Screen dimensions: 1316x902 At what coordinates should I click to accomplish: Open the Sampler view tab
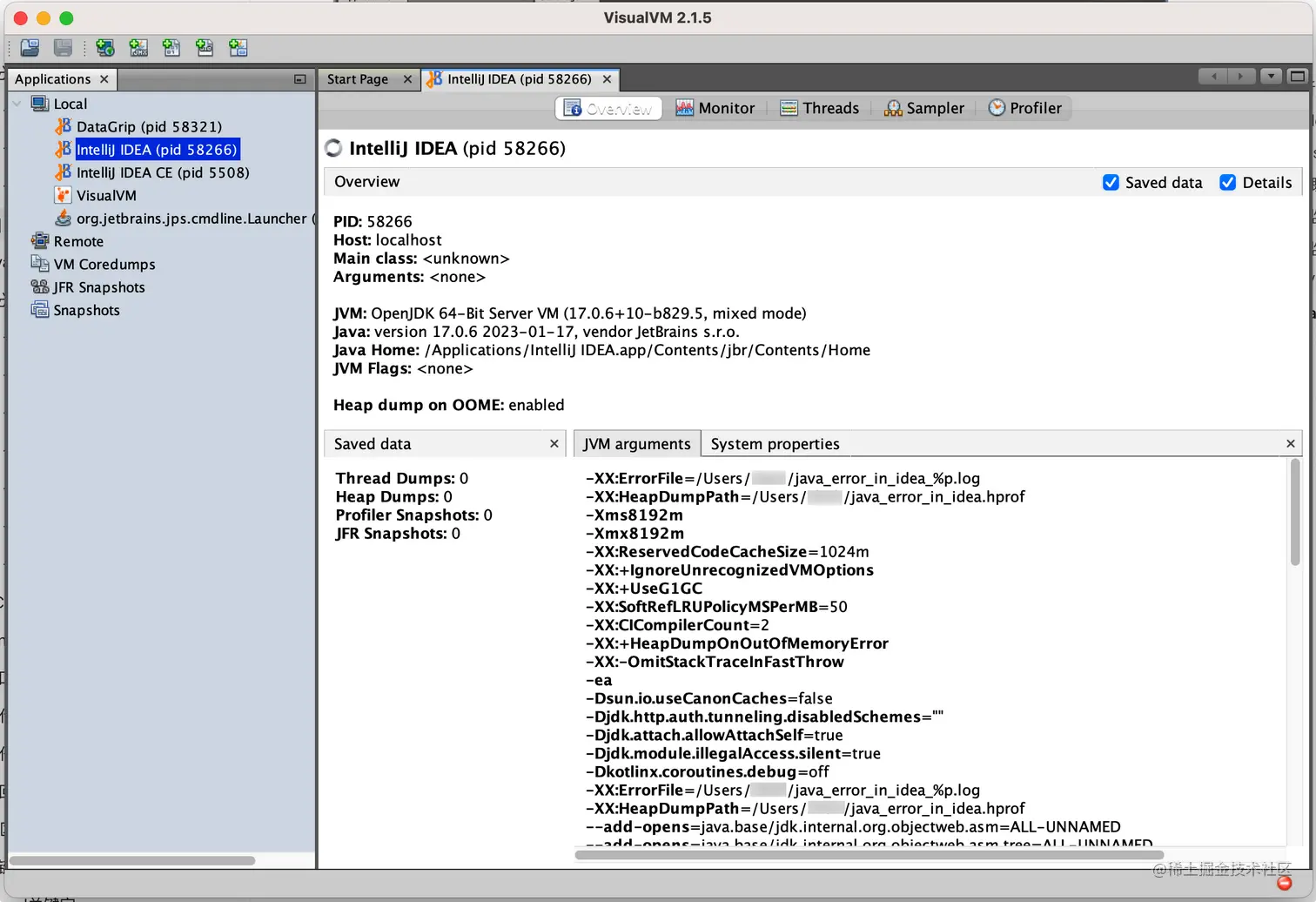coord(924,108)
